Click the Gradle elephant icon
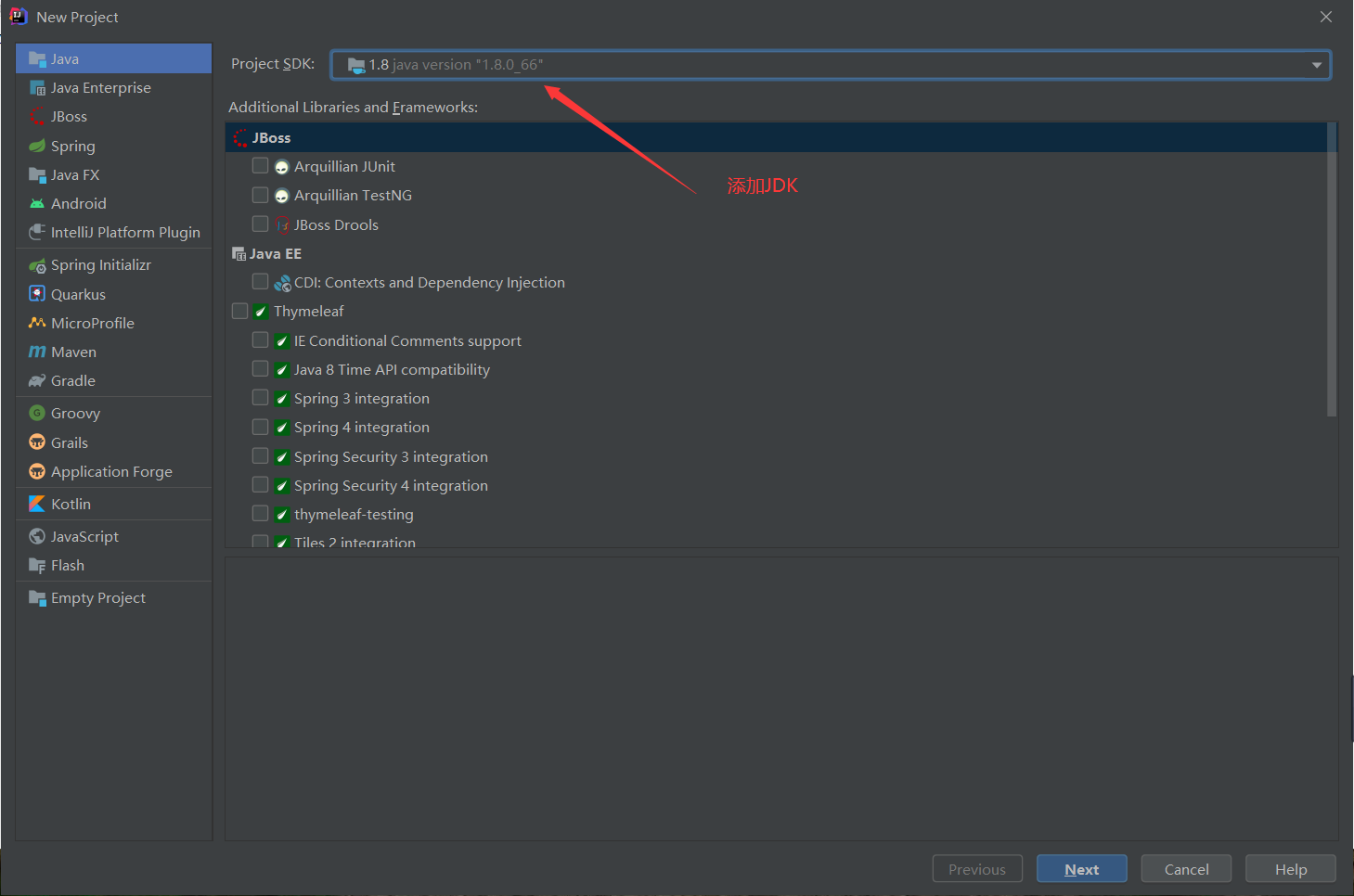This screenshot has width=1354, height=896. pyautogui.click(x=37, y=381)
